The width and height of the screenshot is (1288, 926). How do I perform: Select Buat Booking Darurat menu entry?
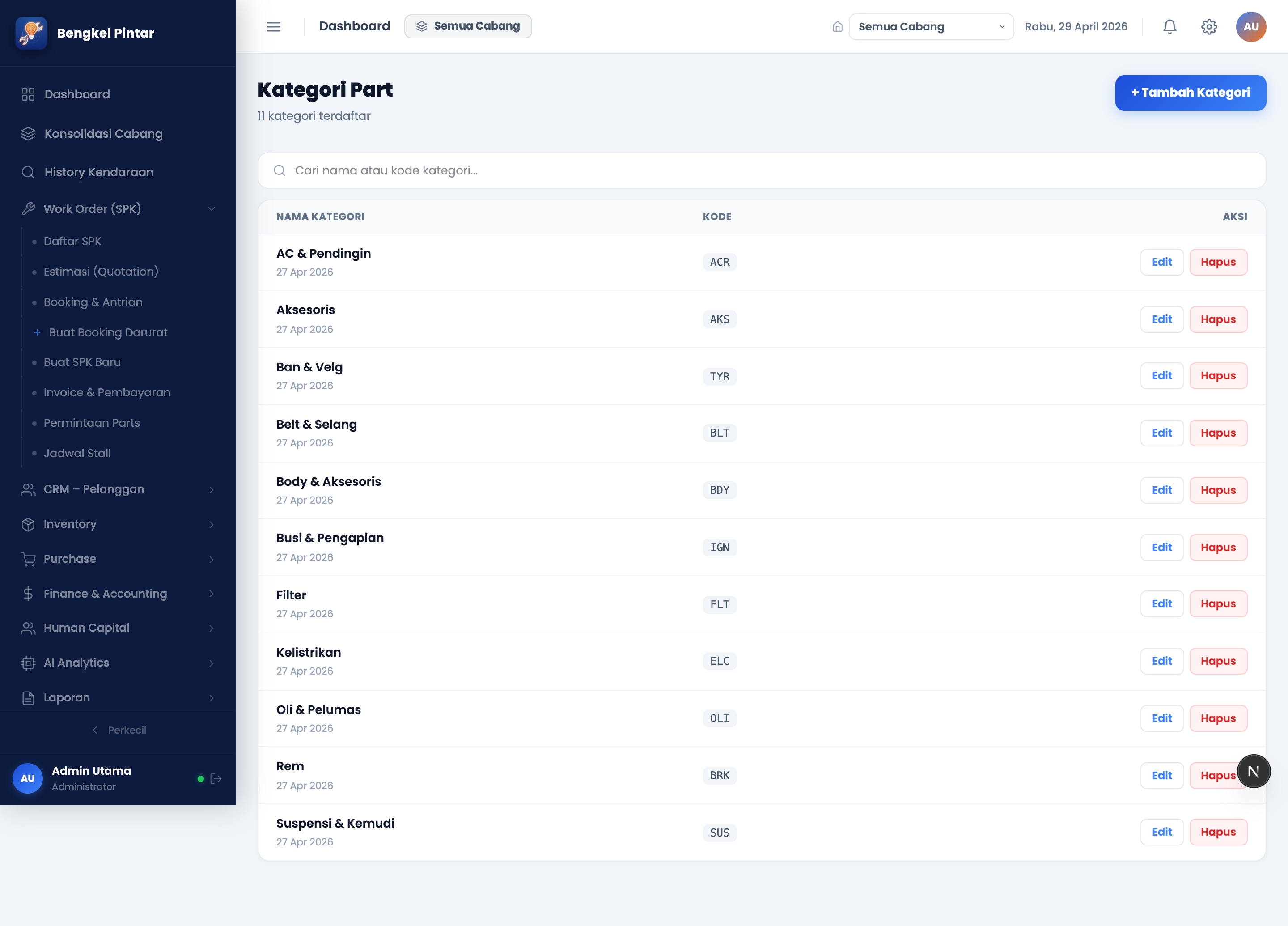coord(108,332)
